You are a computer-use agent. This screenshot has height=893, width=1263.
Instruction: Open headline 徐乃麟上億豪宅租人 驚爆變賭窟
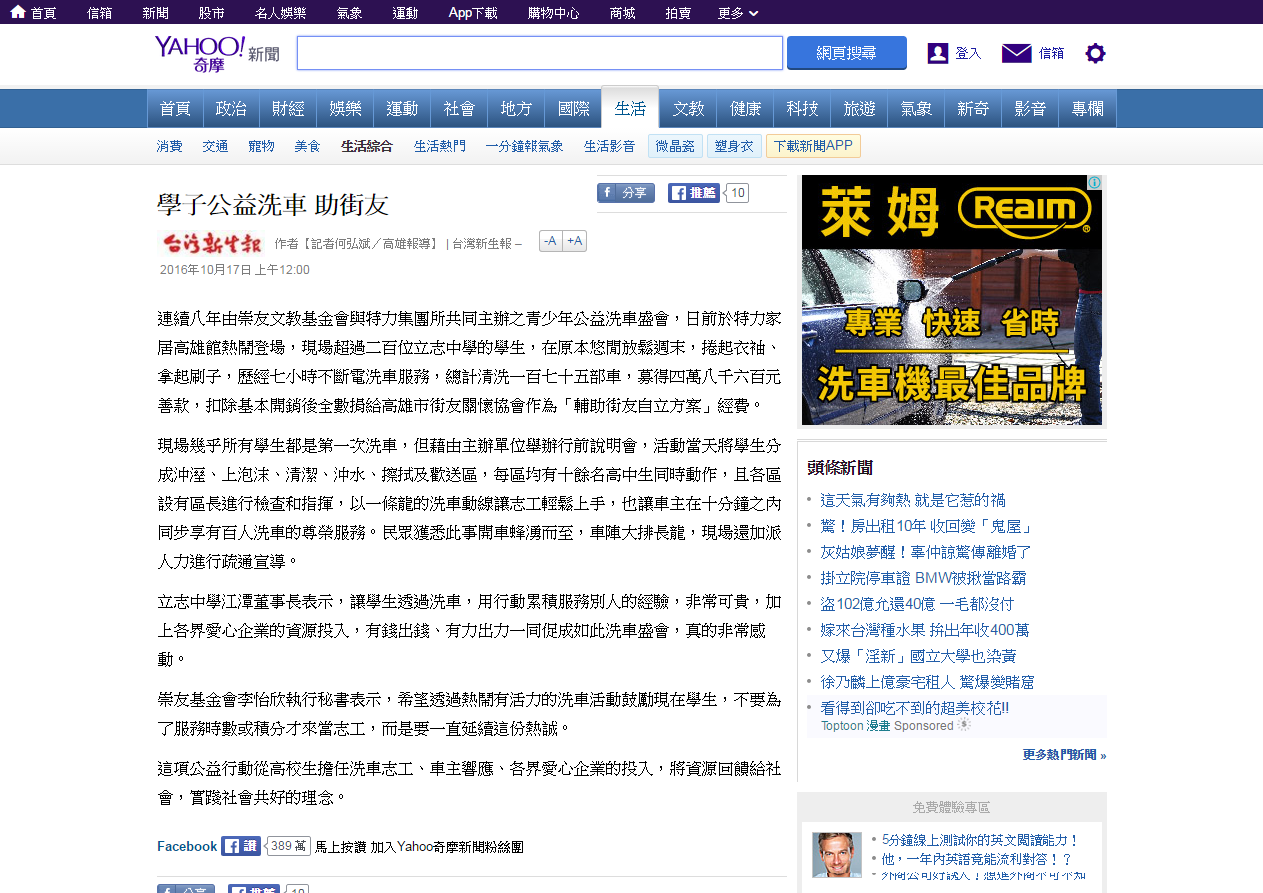point(927,682)
